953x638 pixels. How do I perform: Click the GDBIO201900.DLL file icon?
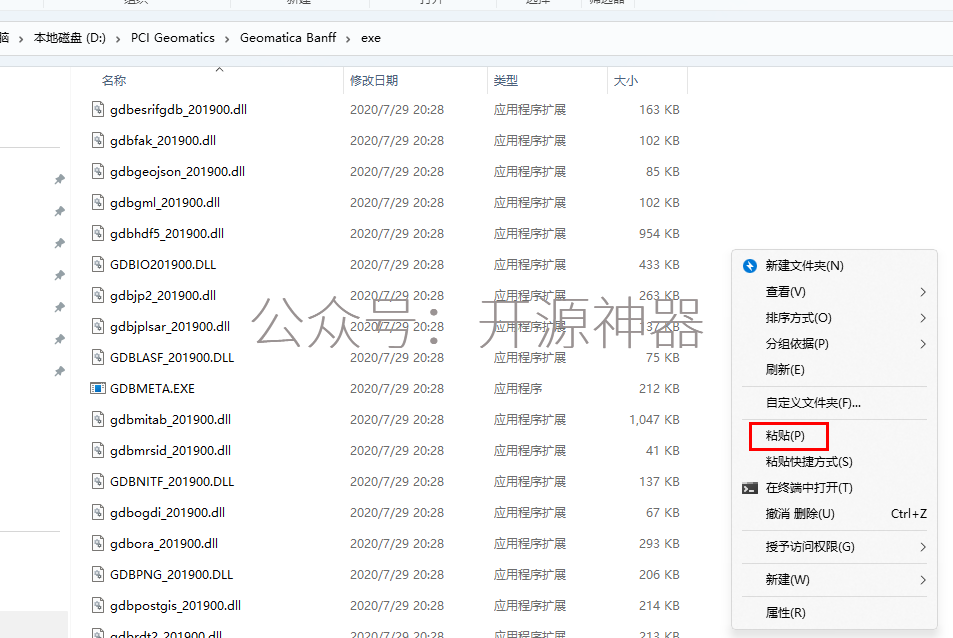(x=98, y=264)
